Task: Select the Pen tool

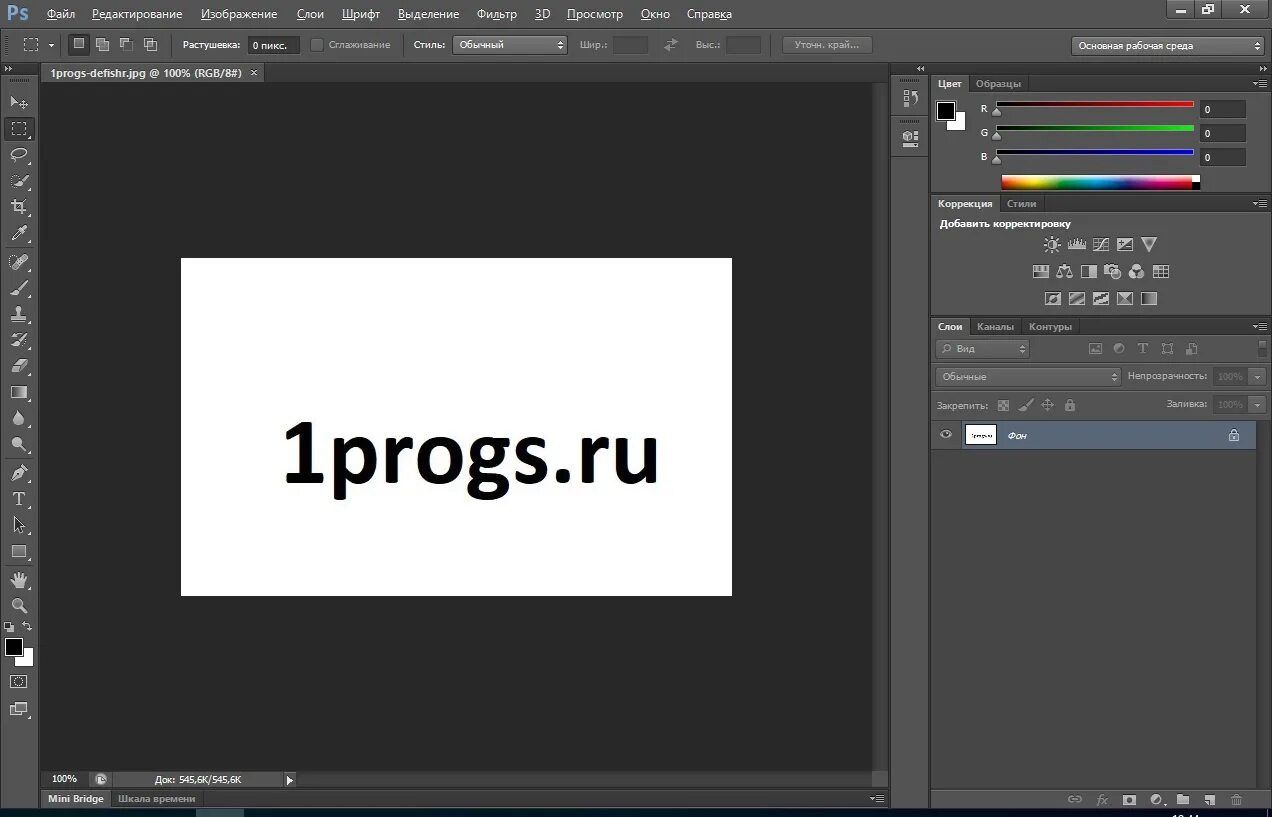Action: (19, 473)
